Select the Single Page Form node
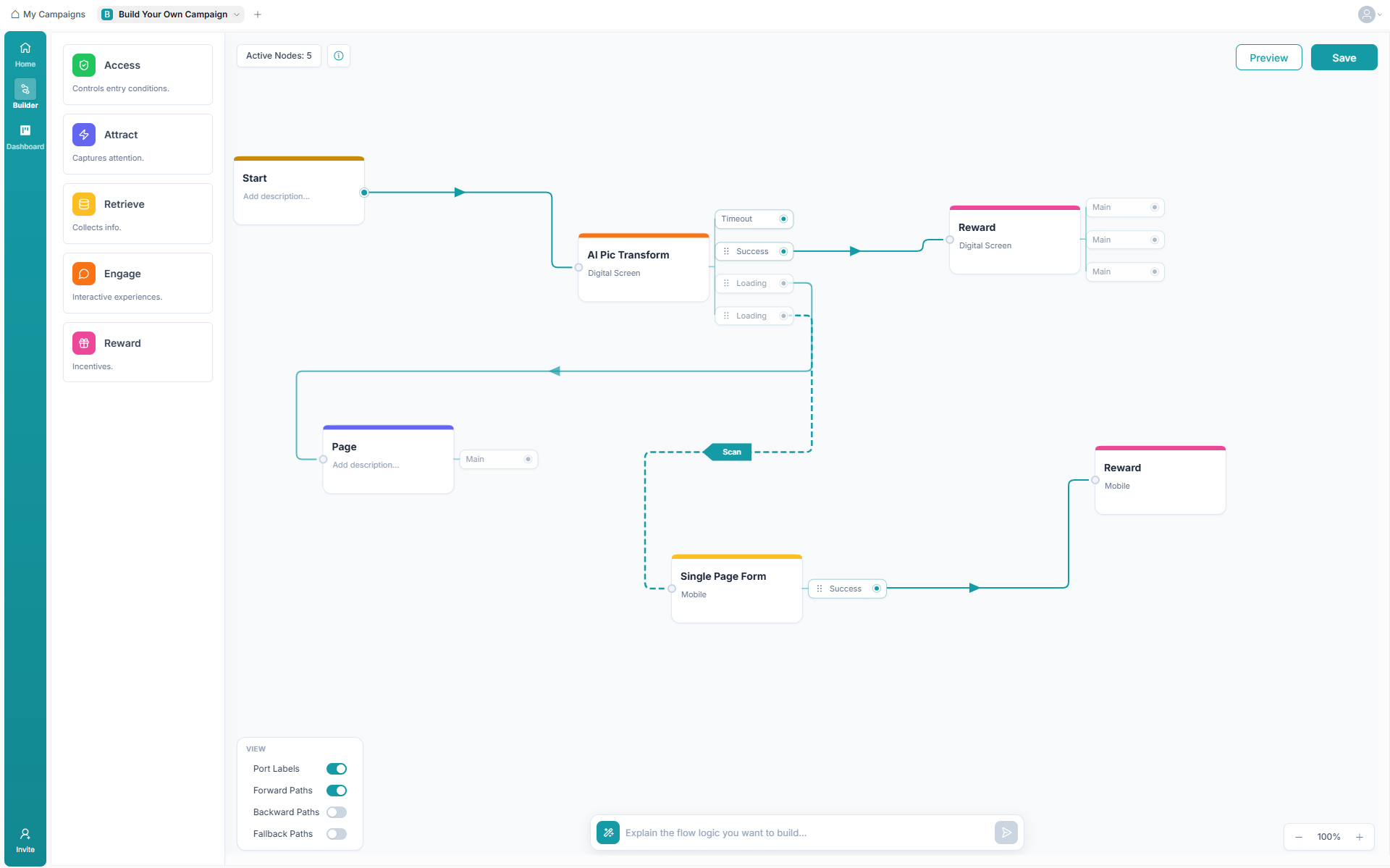Image resolution: width=1390 pixels, height=868 pixels. [x=736, y=589]
